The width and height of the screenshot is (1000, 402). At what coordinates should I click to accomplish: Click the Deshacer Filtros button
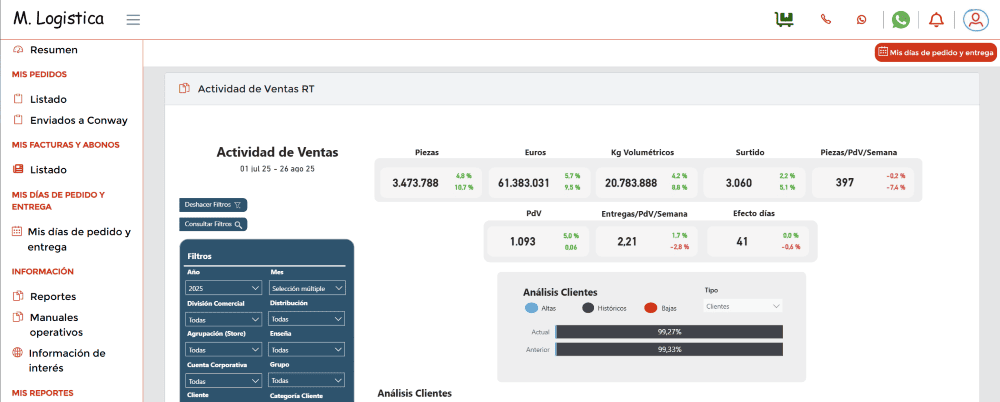[213, 204]
